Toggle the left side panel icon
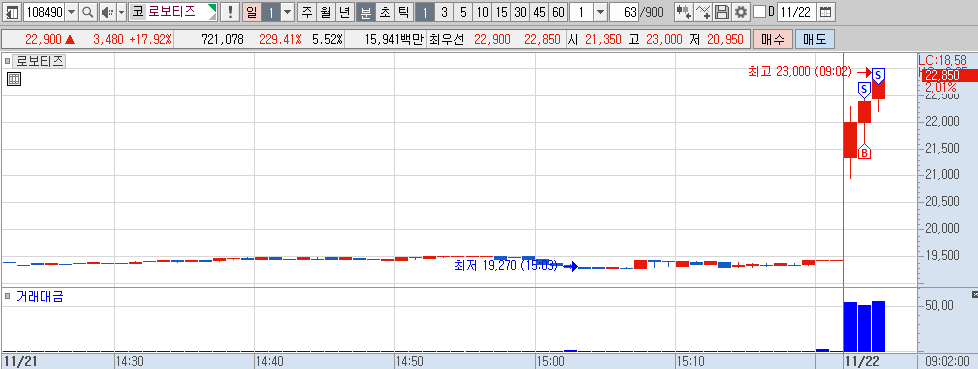Screen dimensions: 978x369 [12, 12]
